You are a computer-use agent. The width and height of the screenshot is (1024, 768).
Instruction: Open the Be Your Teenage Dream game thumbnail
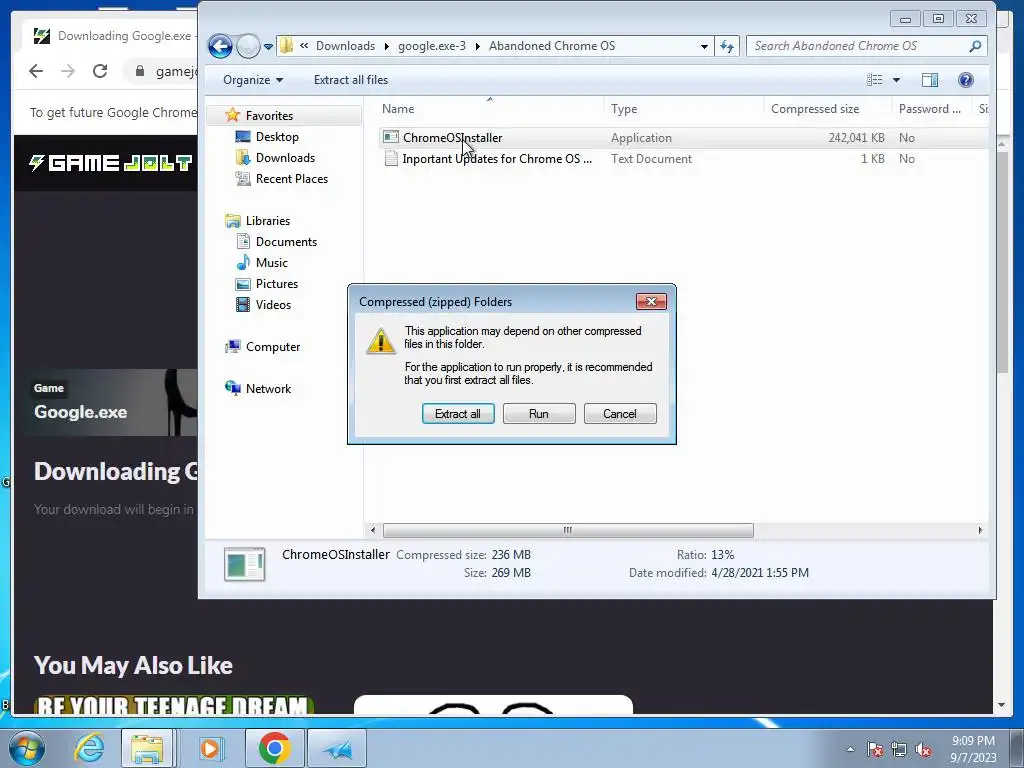click(174, 705)
